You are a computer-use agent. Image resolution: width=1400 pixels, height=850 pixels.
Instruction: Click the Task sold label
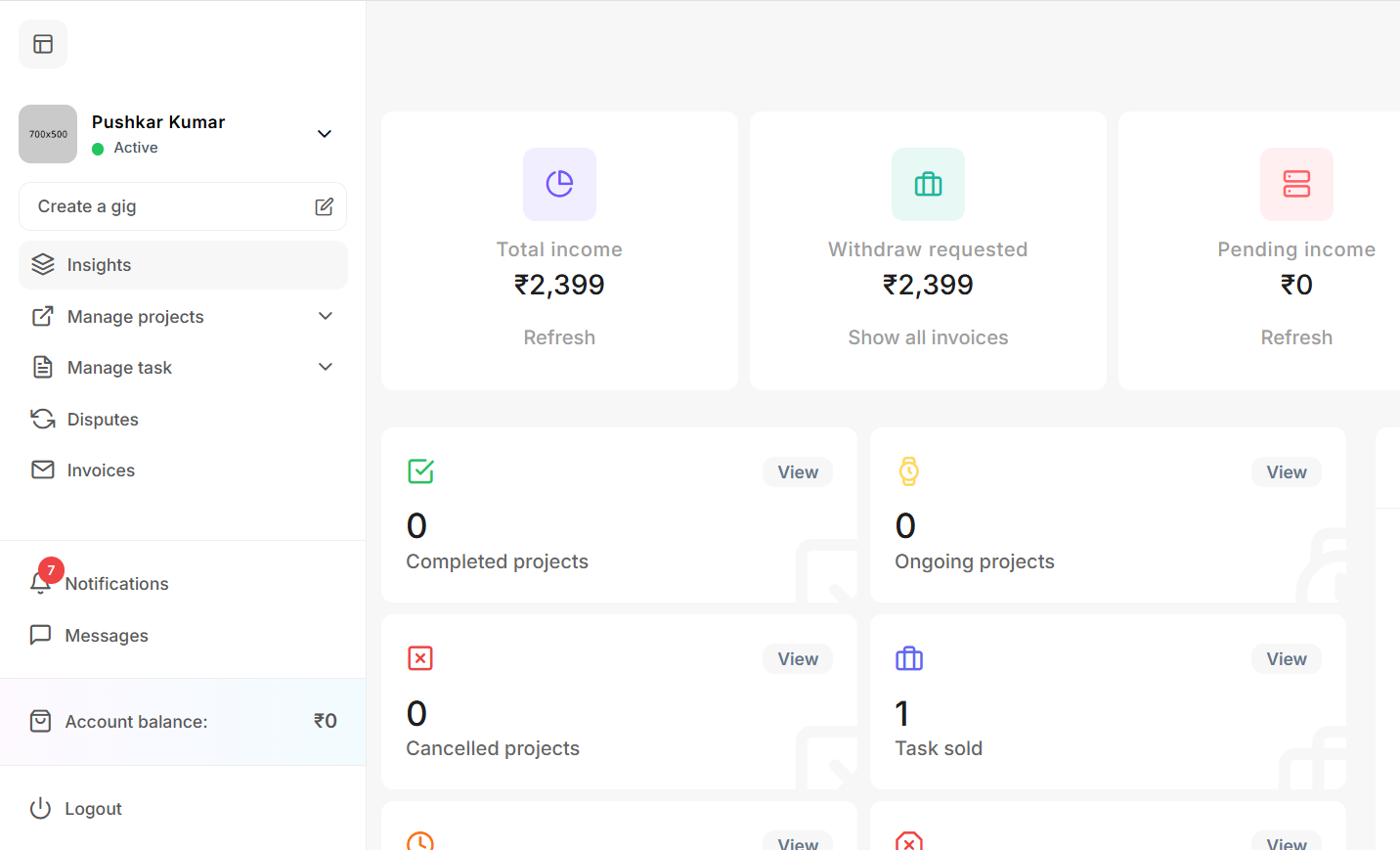[939, 748]
